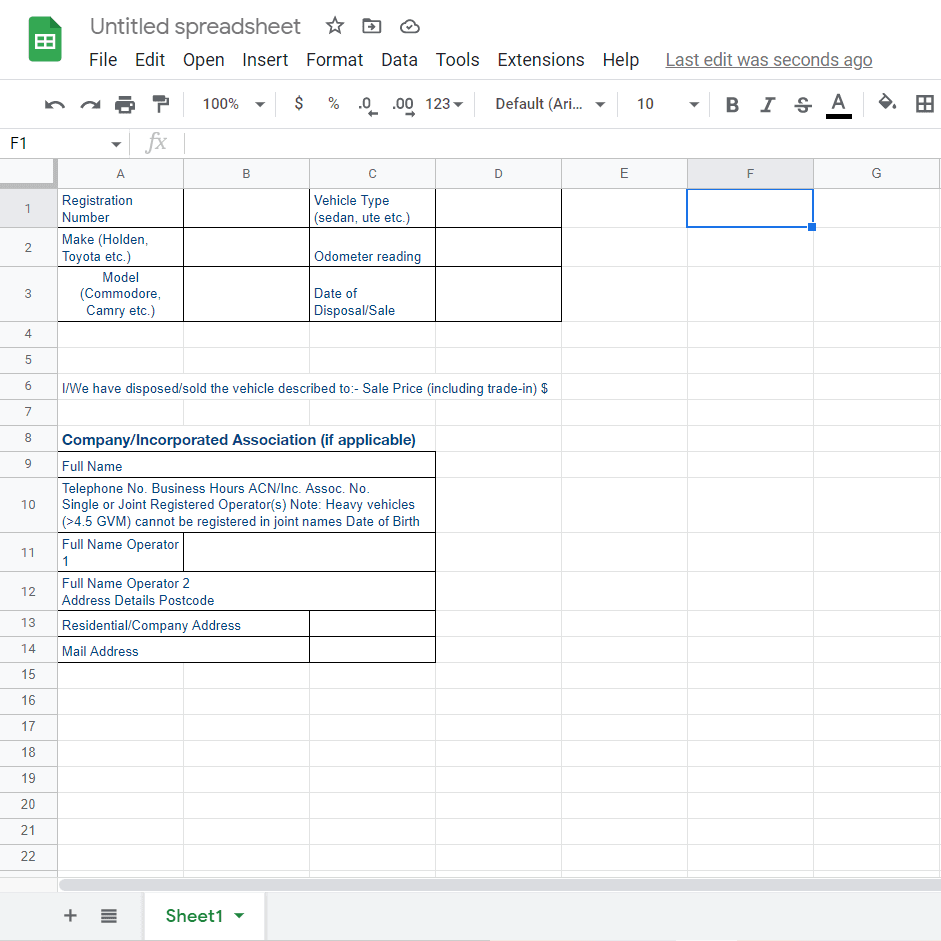Click the formula bar input
Screen dimensions: 941x941
pos(562,143)
